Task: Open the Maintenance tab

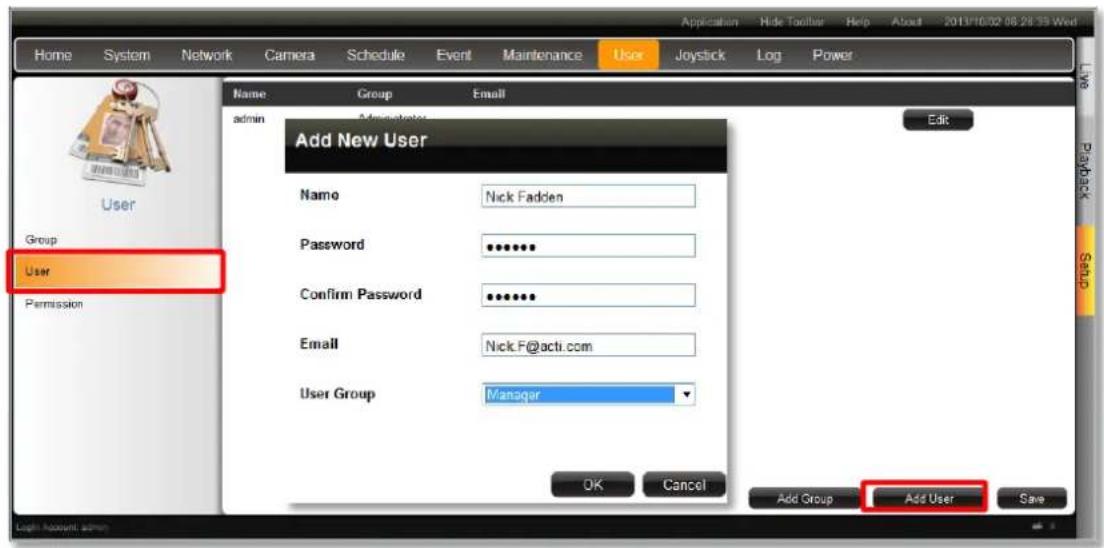Action: tap(542, 55)
